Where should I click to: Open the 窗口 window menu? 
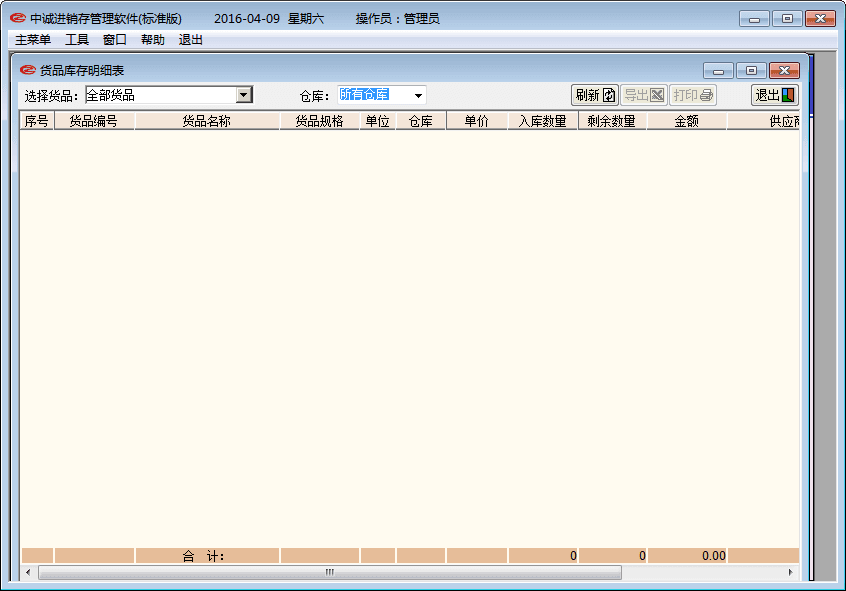(x=115, y=40)
